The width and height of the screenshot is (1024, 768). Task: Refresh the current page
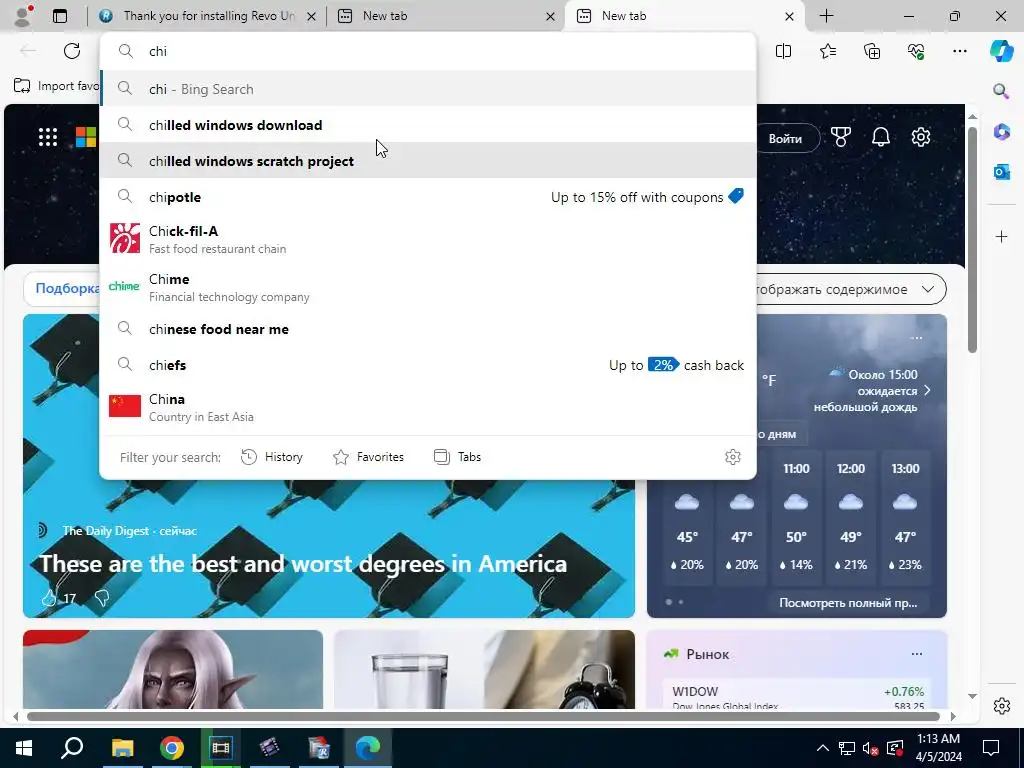[x=72, y=51]
